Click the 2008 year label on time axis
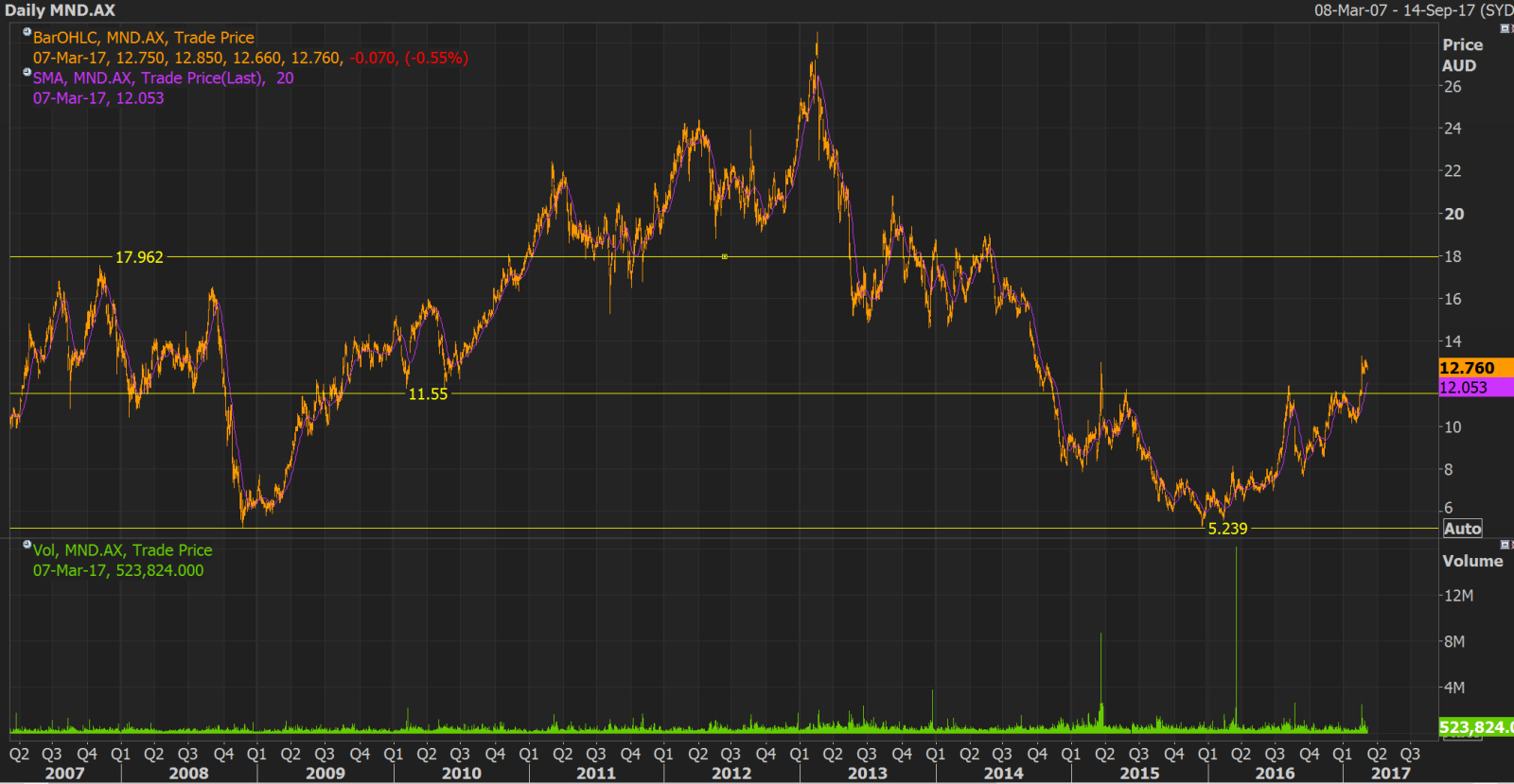1514x784 pixels. click(188, 774)
